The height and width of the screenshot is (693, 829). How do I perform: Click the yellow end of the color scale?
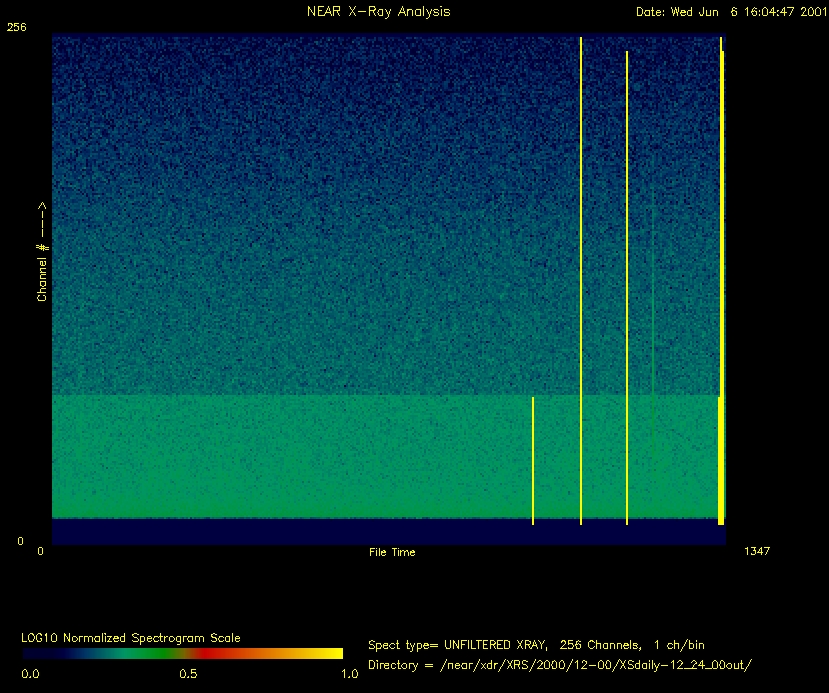[330, 653]
